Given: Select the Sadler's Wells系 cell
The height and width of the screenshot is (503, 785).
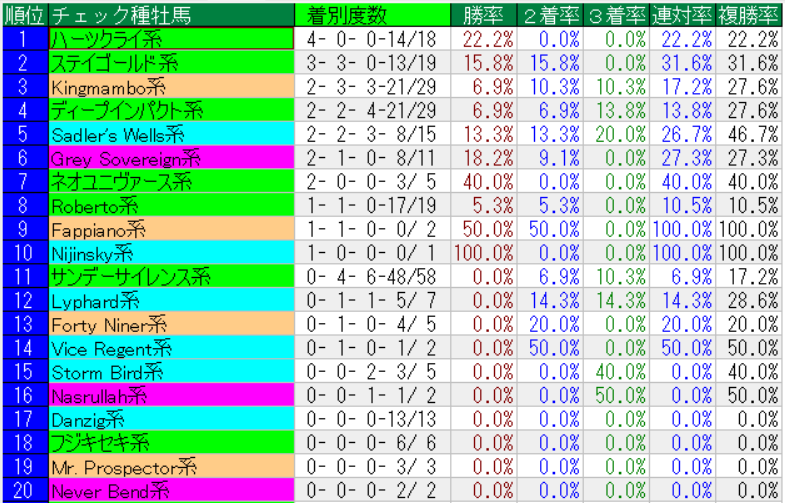Looking at the screenshot, I should 170,134.
